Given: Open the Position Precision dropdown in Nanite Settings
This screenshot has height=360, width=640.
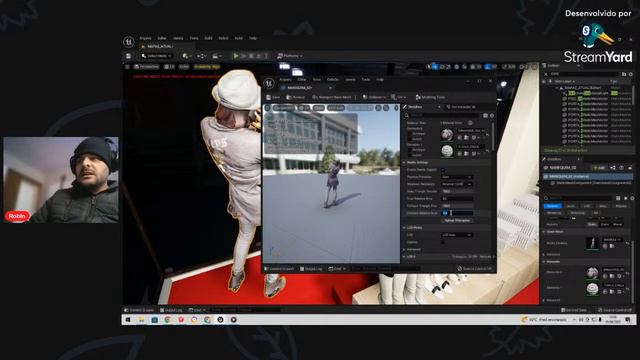Looking at the screenshot, I should click(456, 177).
